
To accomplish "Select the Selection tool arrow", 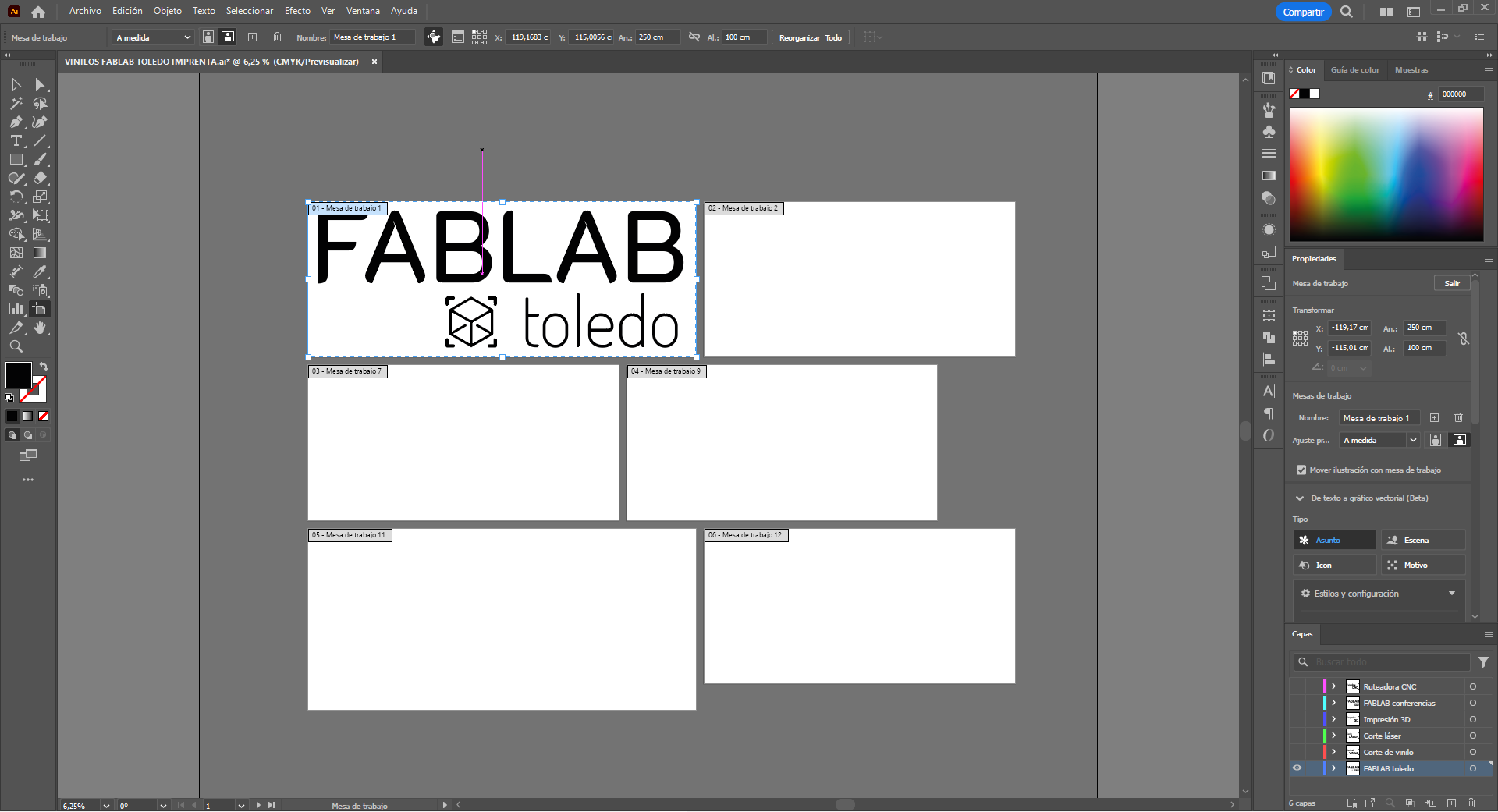I will pyautogui.click(x=16, y=84).
